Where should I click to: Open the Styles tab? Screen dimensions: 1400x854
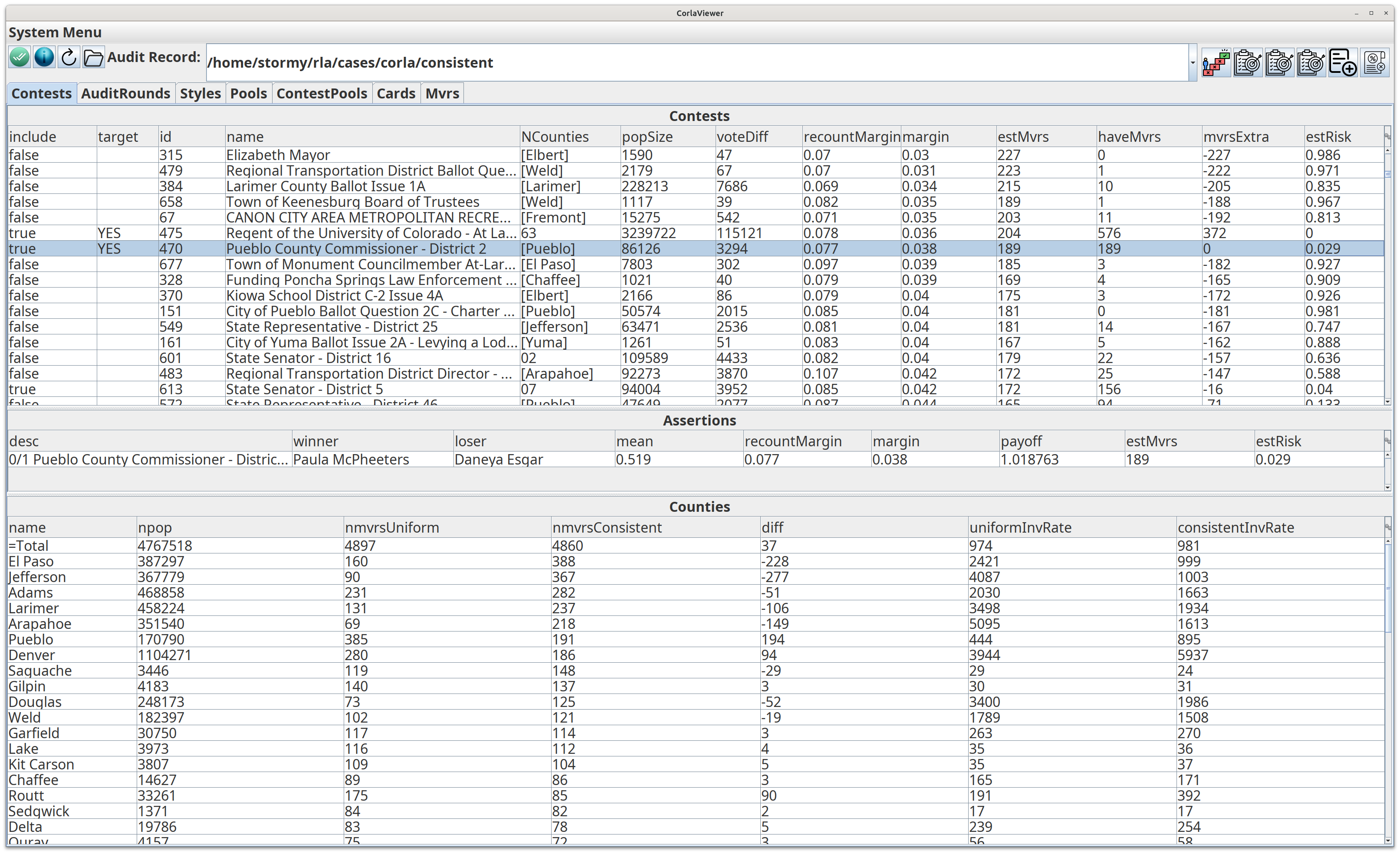200,94
